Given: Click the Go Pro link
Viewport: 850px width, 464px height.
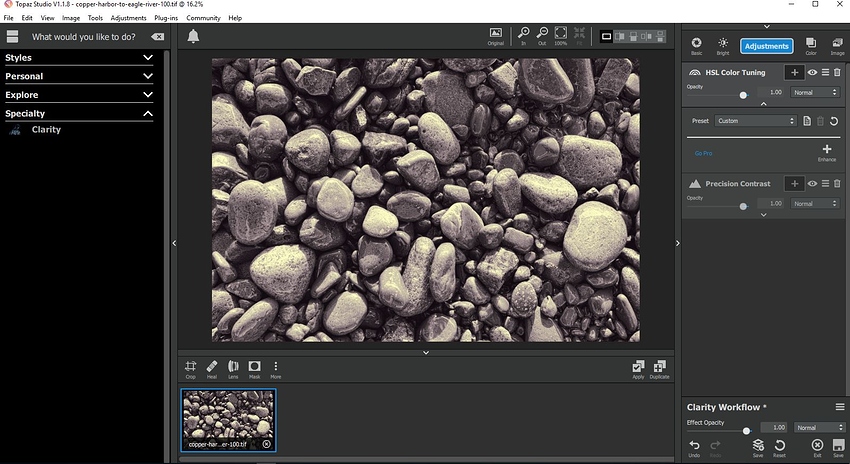Looking at the screenshot, I should [703, 153].
